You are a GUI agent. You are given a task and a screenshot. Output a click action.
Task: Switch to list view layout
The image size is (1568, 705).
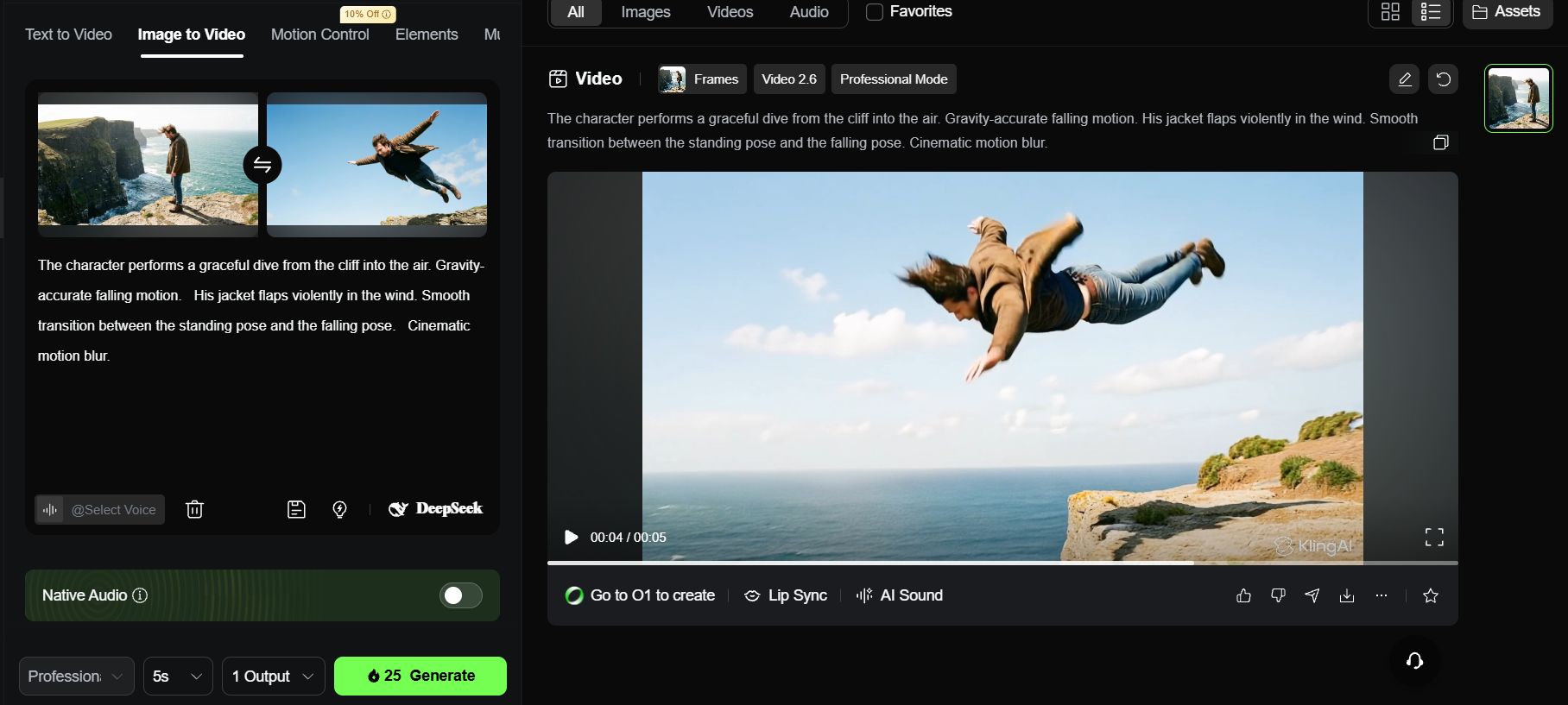[x=1431, y=12]
